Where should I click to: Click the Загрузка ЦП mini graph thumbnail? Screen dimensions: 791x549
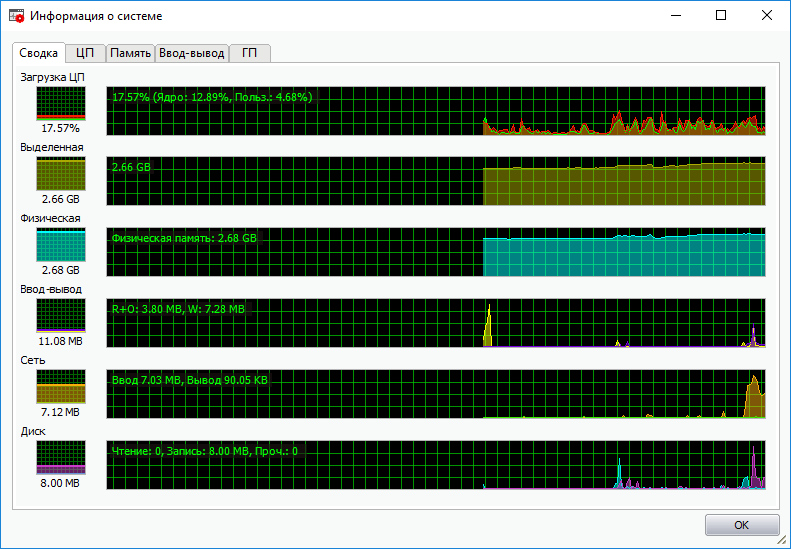61,103
